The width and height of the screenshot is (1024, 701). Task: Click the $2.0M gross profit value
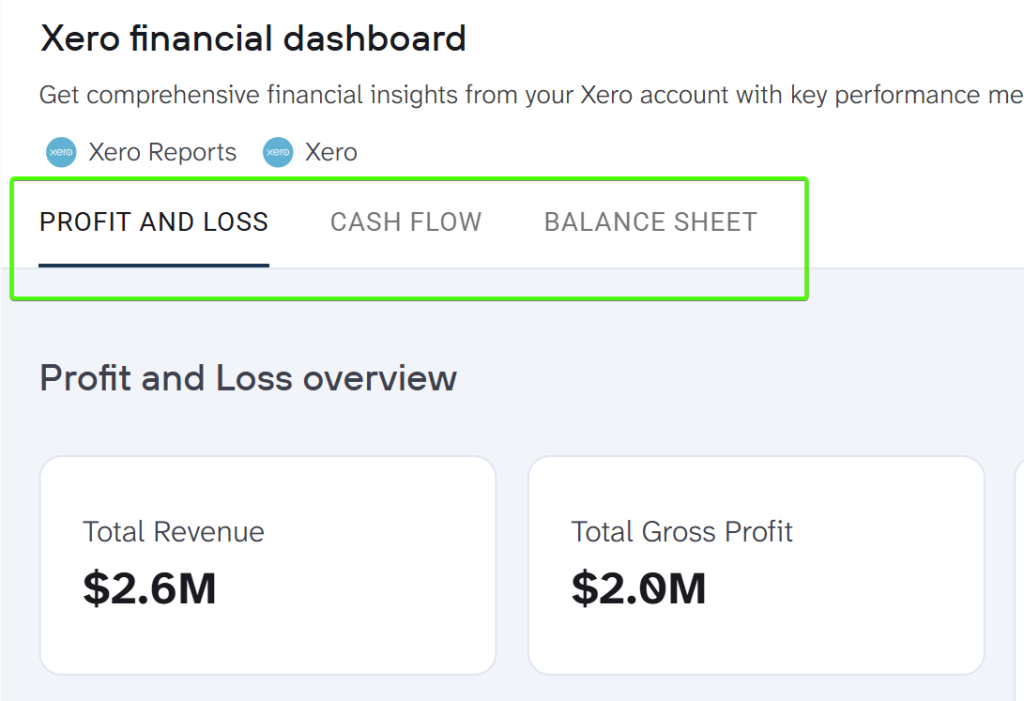tap(639, 588)
